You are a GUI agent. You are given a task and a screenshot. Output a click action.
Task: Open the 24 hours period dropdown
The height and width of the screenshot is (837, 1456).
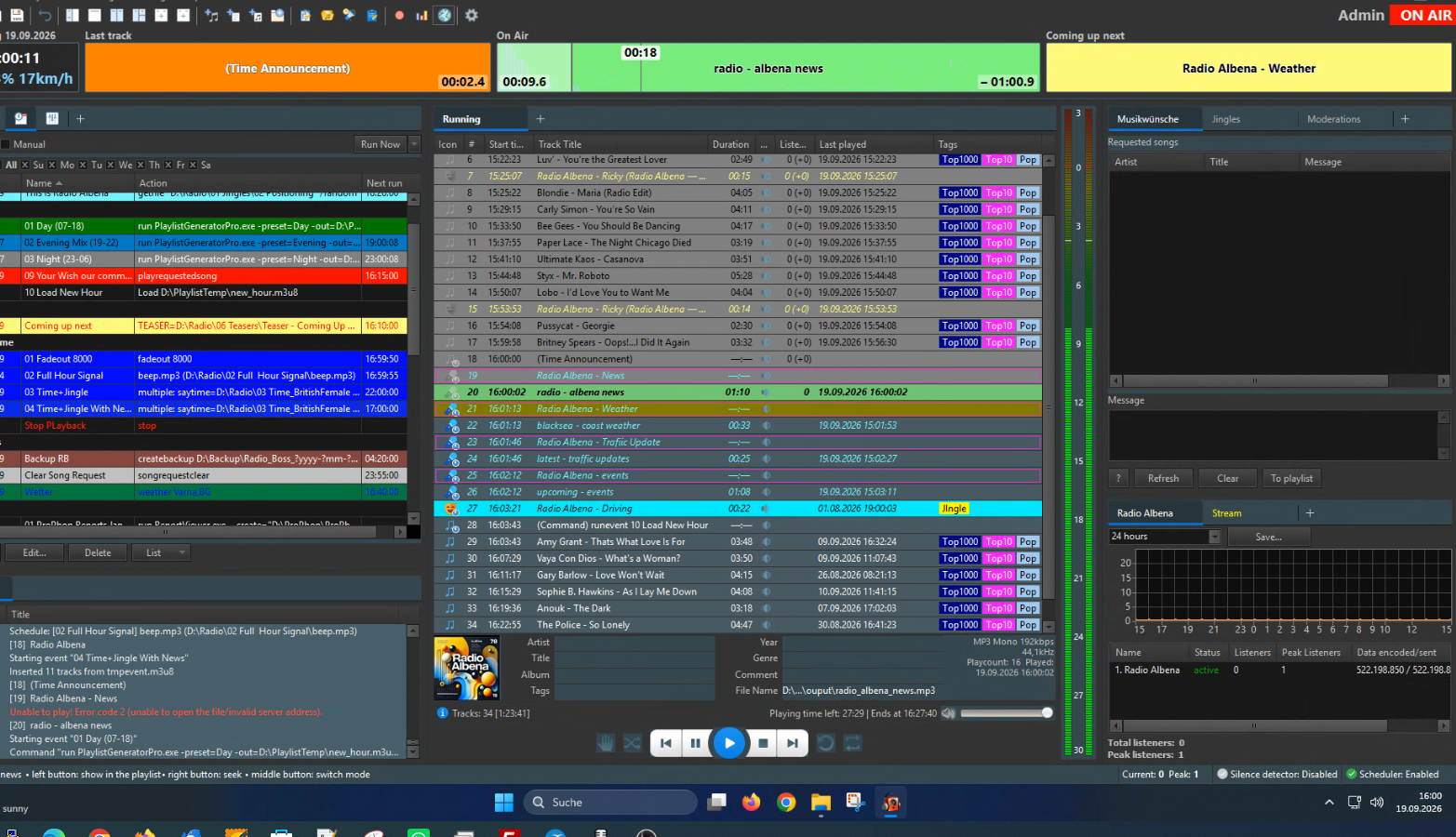(x=1164, y=537)
